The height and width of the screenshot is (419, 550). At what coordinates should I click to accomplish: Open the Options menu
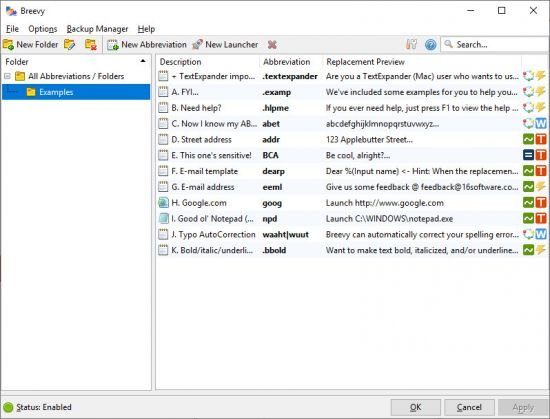click(x=42, y=29)
